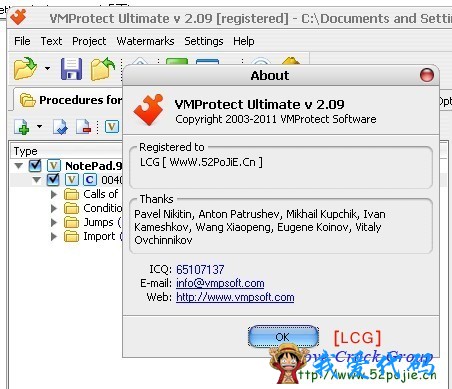The height and width of the screenshot is (389, 452).
Task: Expand the Conditio folder
Action: 54,208
